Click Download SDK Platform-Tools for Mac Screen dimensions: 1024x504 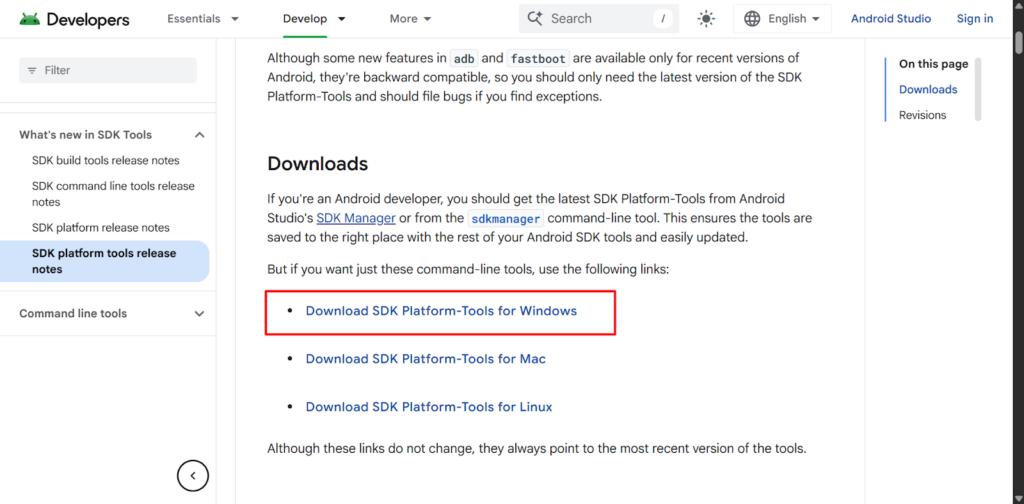[x=425, y=359]
